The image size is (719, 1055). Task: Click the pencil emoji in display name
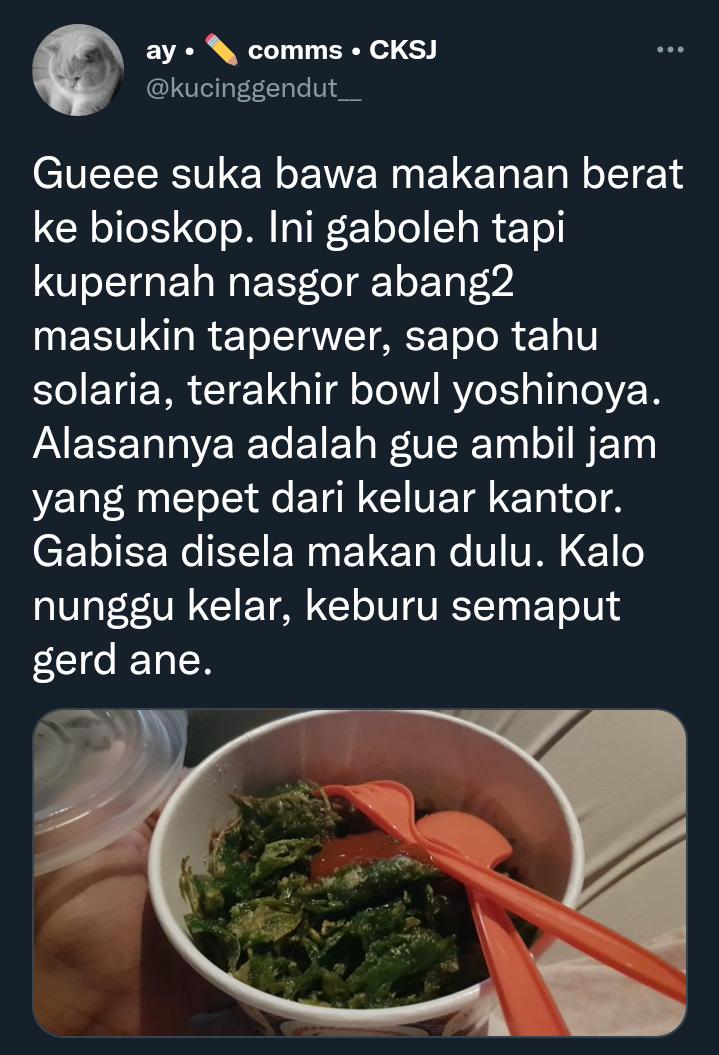(221, 50)
